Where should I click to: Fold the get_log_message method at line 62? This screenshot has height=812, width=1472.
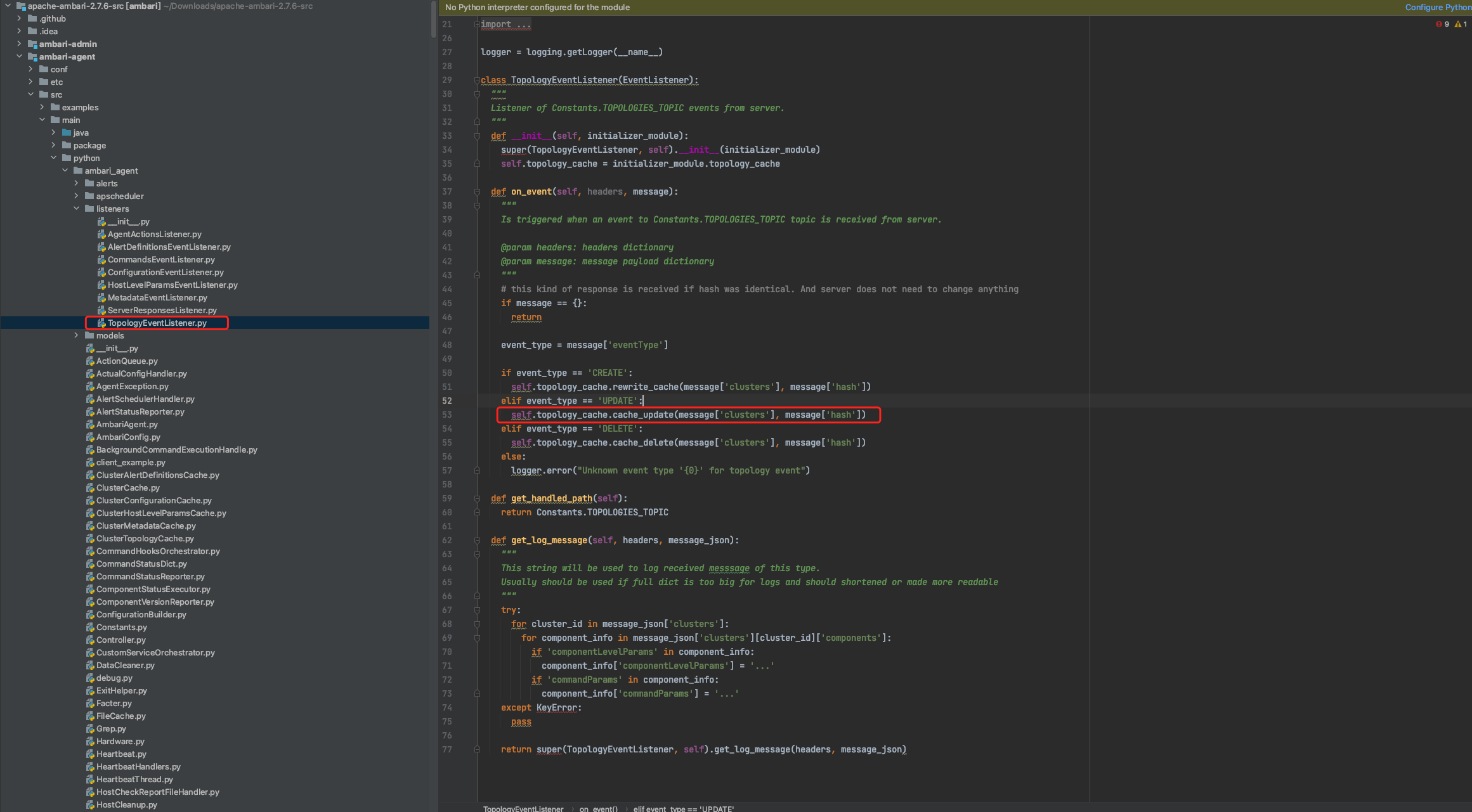click(x=477, y=540)
